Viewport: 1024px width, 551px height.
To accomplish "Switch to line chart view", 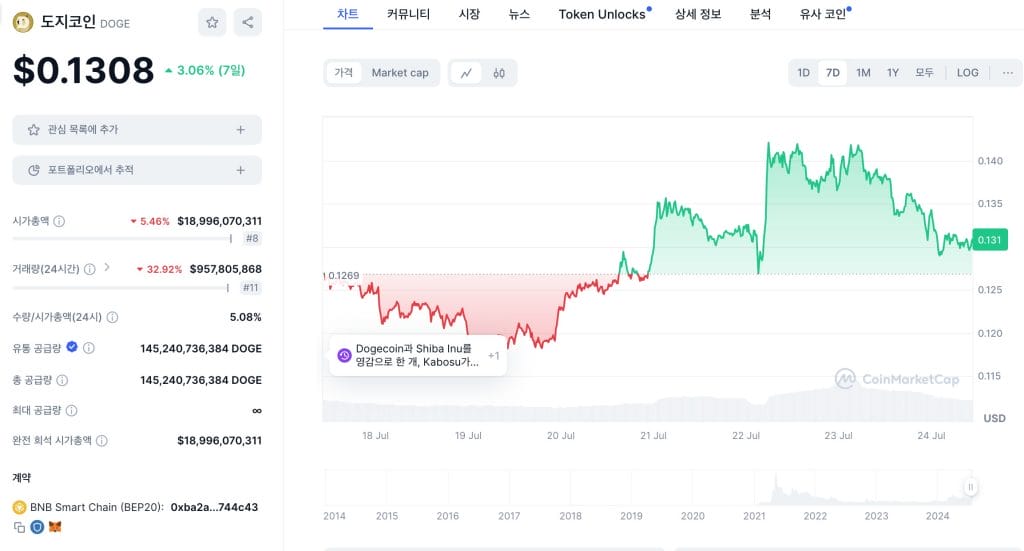I will [x=466, y=73].
